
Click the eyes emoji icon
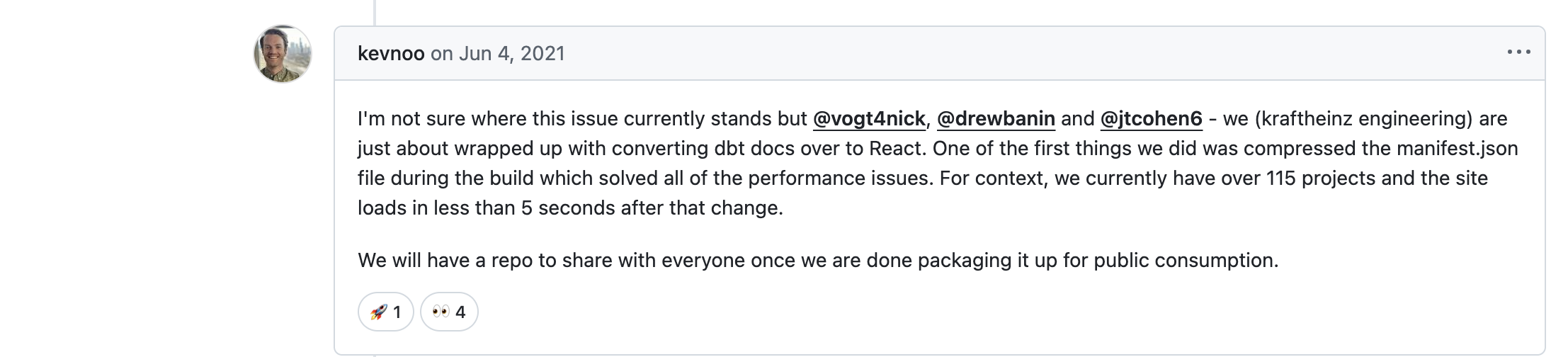pos(441,312)
